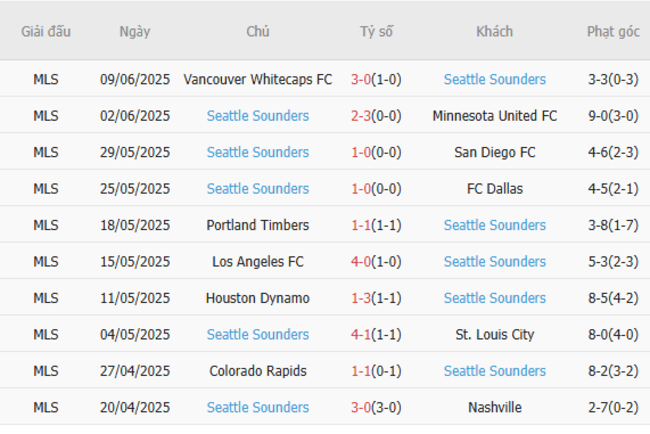Click the Vancouver Whitecaps FC team name
Image resolution: width=650 pixels, height=434 pixels.
258,79
